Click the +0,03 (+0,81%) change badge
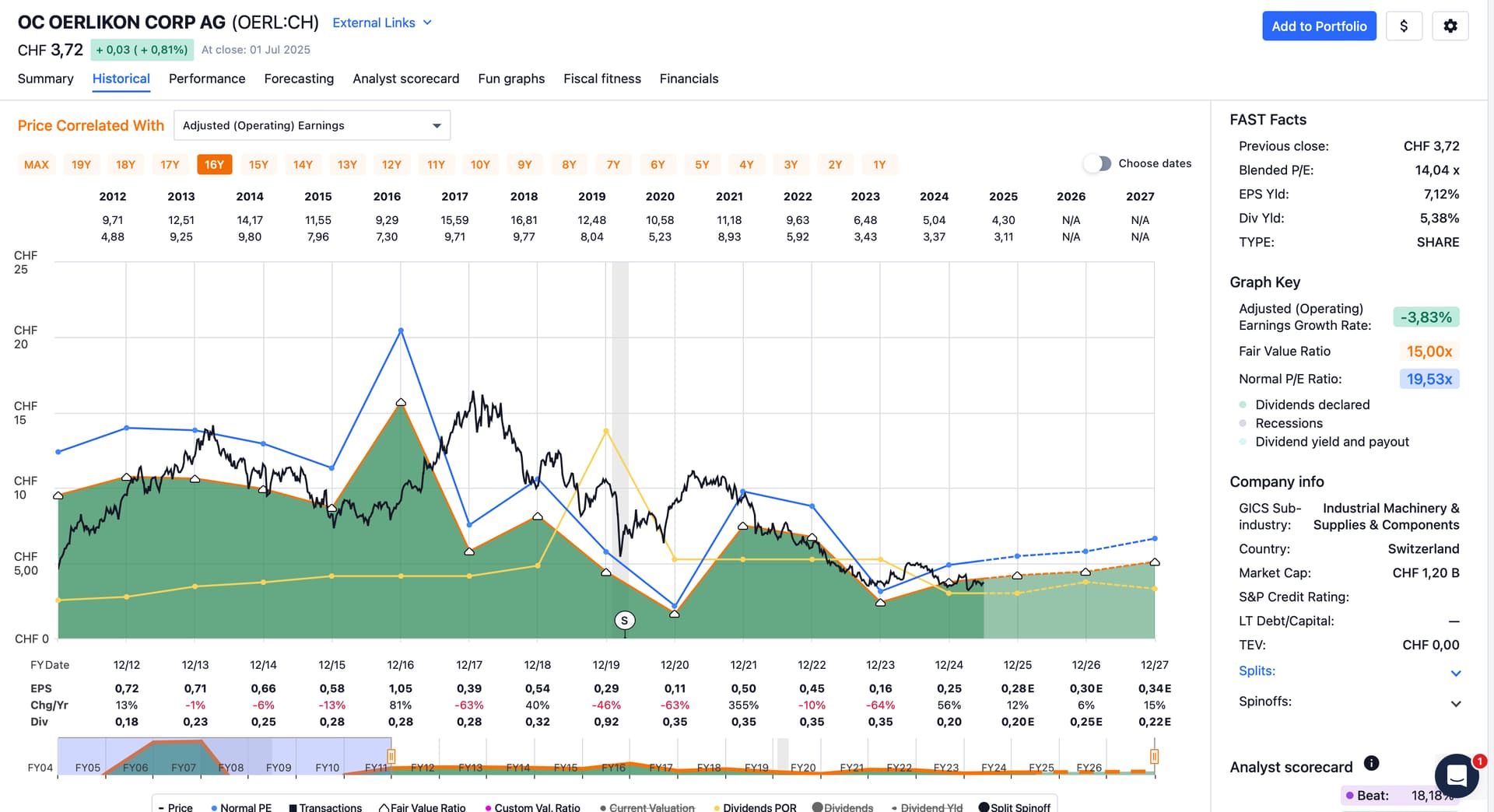 [142, 50]
